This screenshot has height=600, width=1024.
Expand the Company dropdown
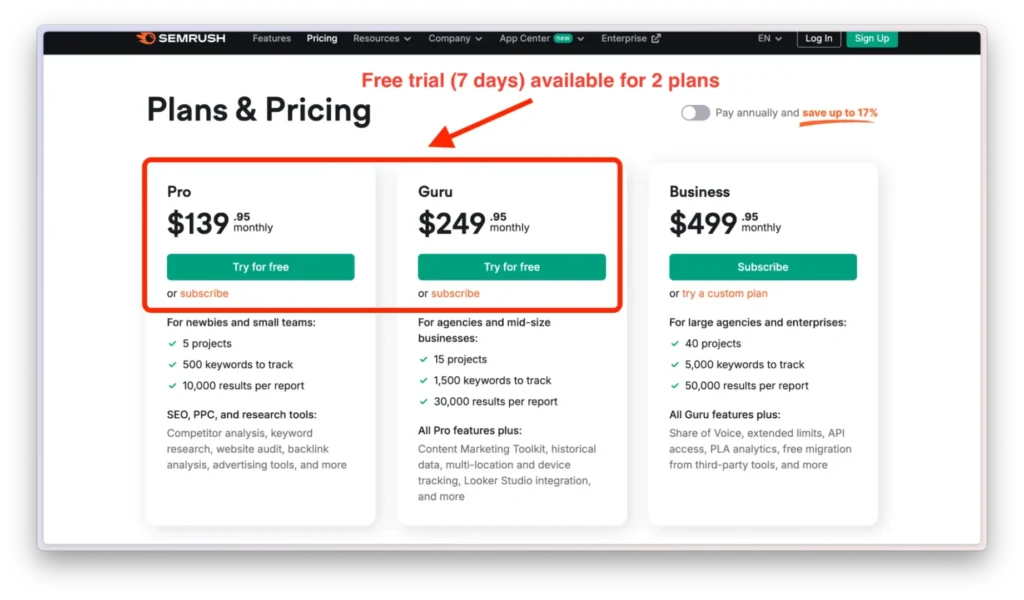click(x=454, y=38)
